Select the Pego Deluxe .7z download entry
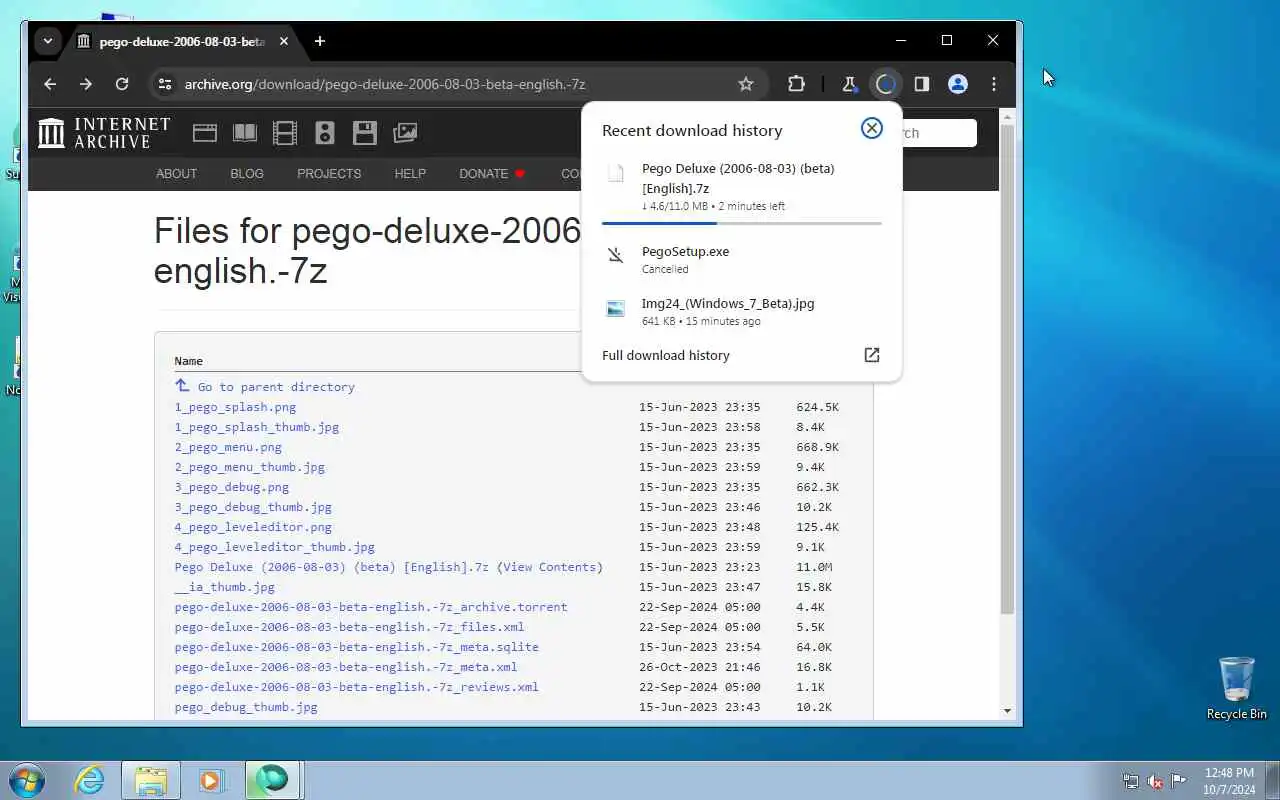 pos(741,186)
